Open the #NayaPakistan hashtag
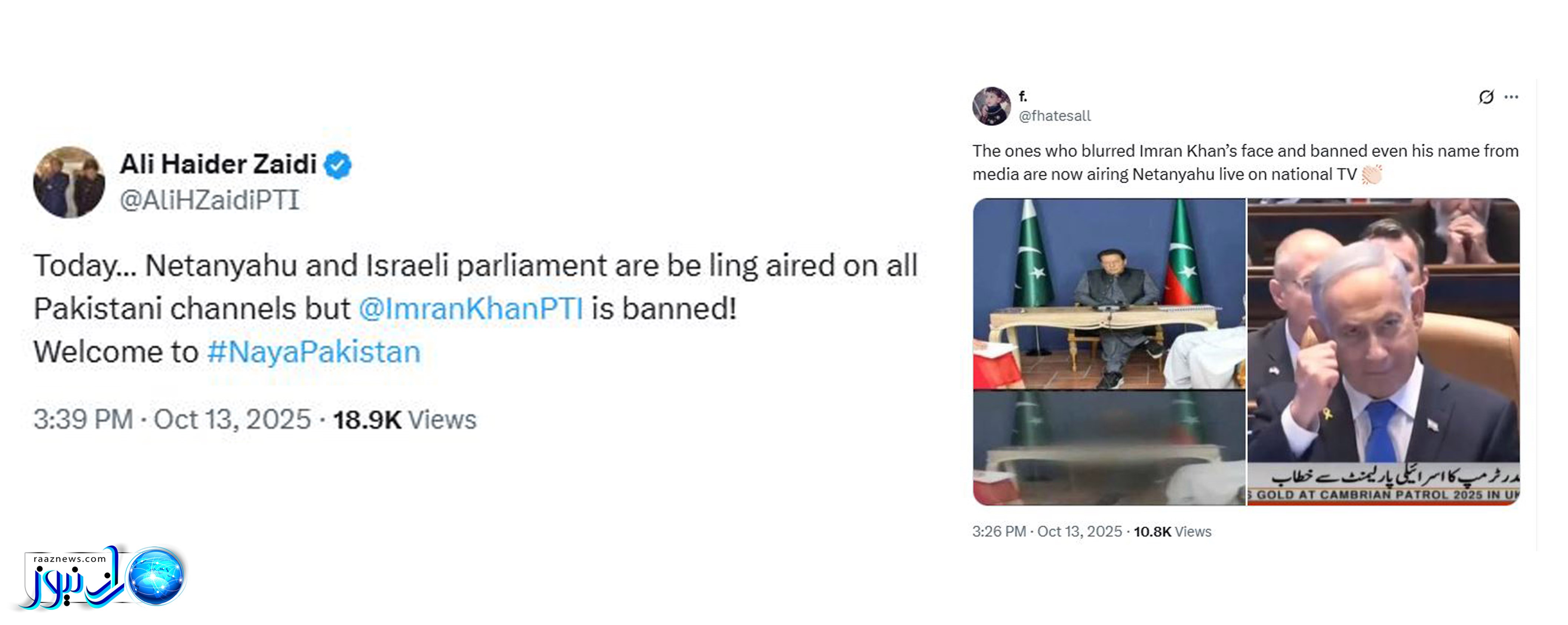Viewport: 1568px width, 625px height. (313, 352)
